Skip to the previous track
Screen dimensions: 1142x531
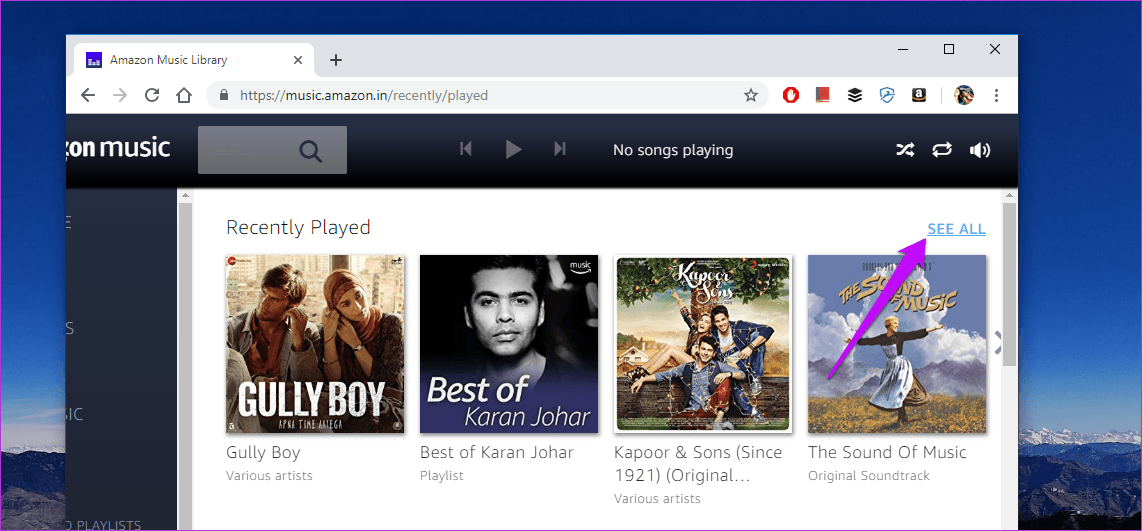(x=466, y=149)
